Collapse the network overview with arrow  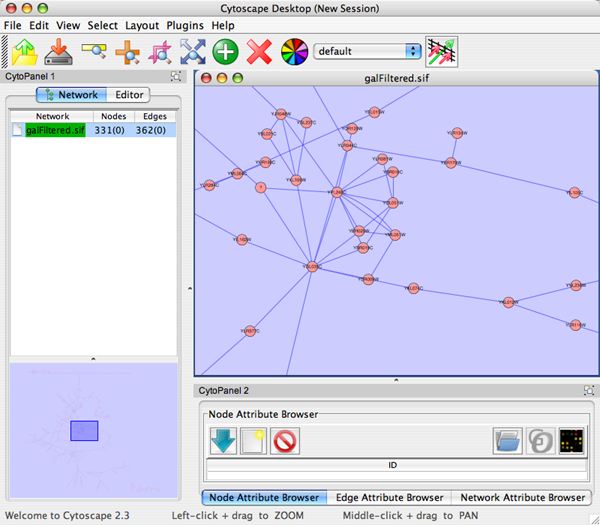point(93,359)
